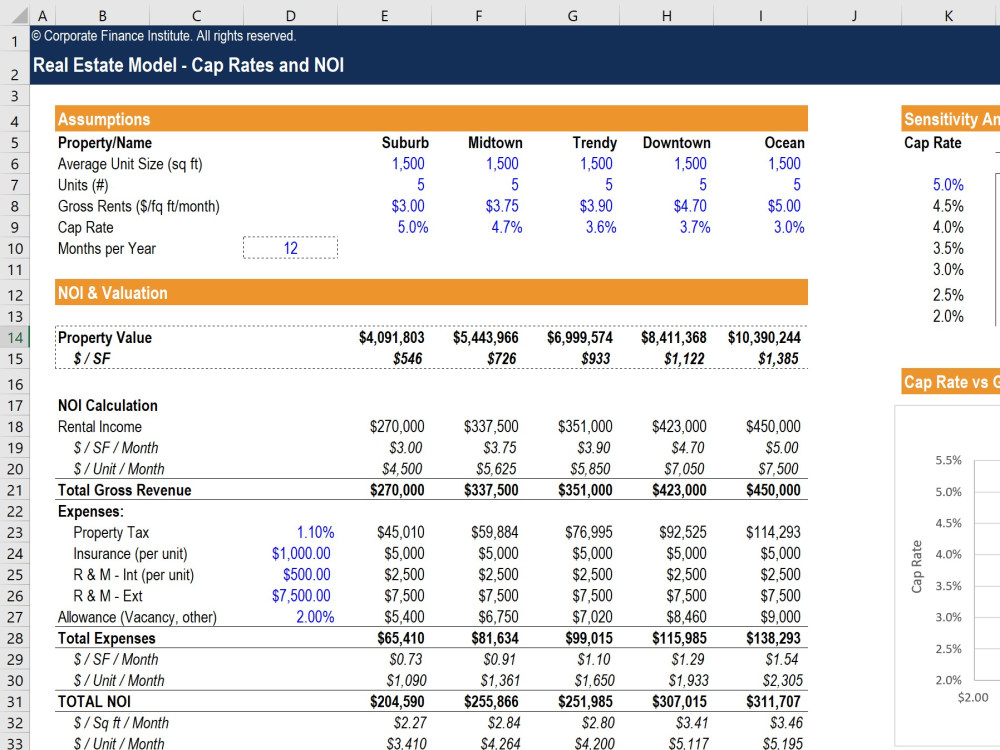The image size is (1000, 750).
Task: Click Property Tax rate 1.10% cell
Action: tap(316, 532)
